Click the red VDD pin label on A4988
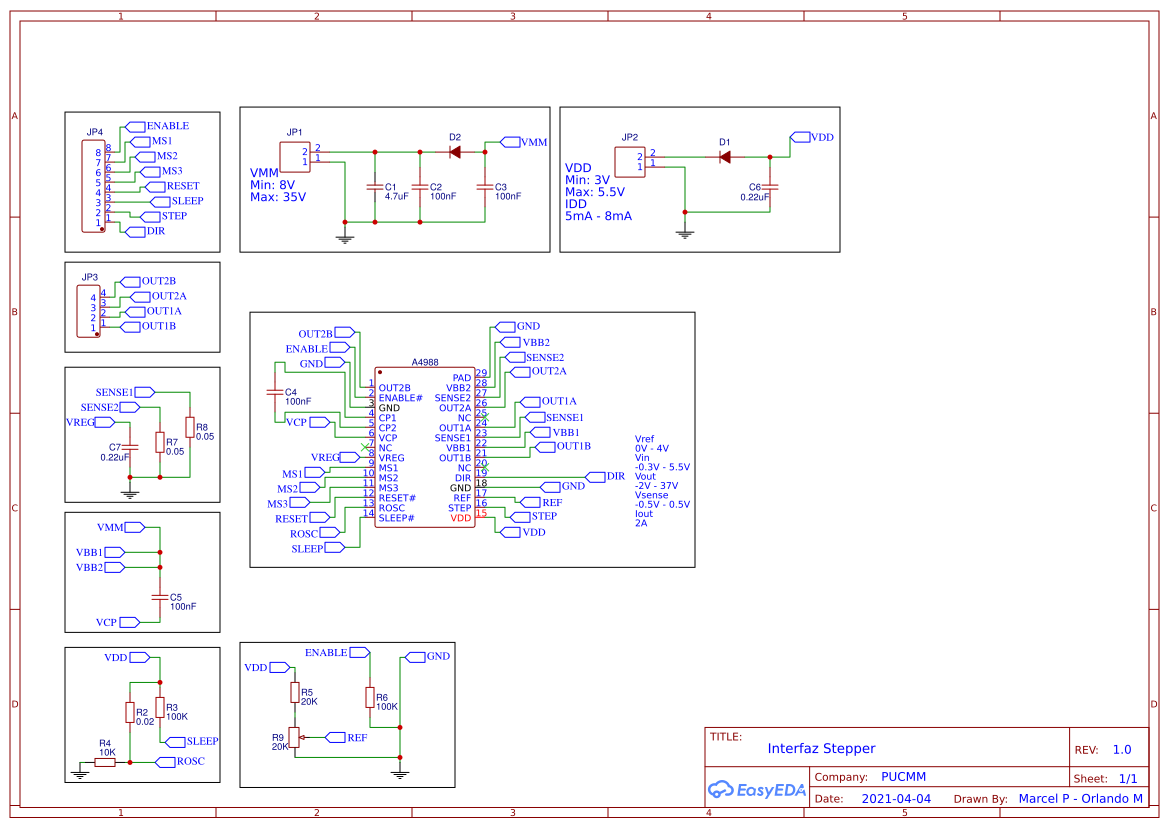This screenshot has height=828, width=1169. pos(461,517)
